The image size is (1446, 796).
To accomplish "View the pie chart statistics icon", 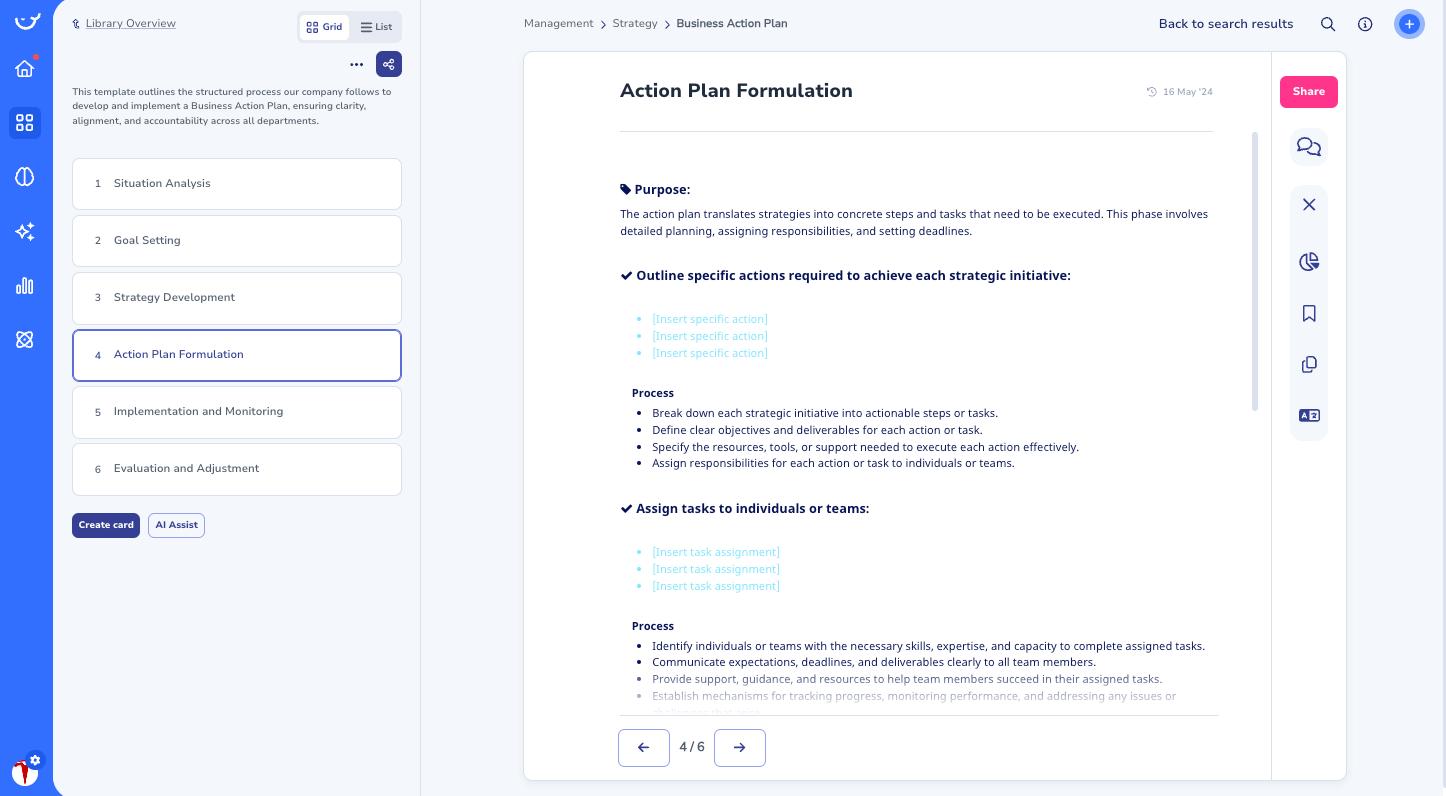I will (x=1308, y=261).
